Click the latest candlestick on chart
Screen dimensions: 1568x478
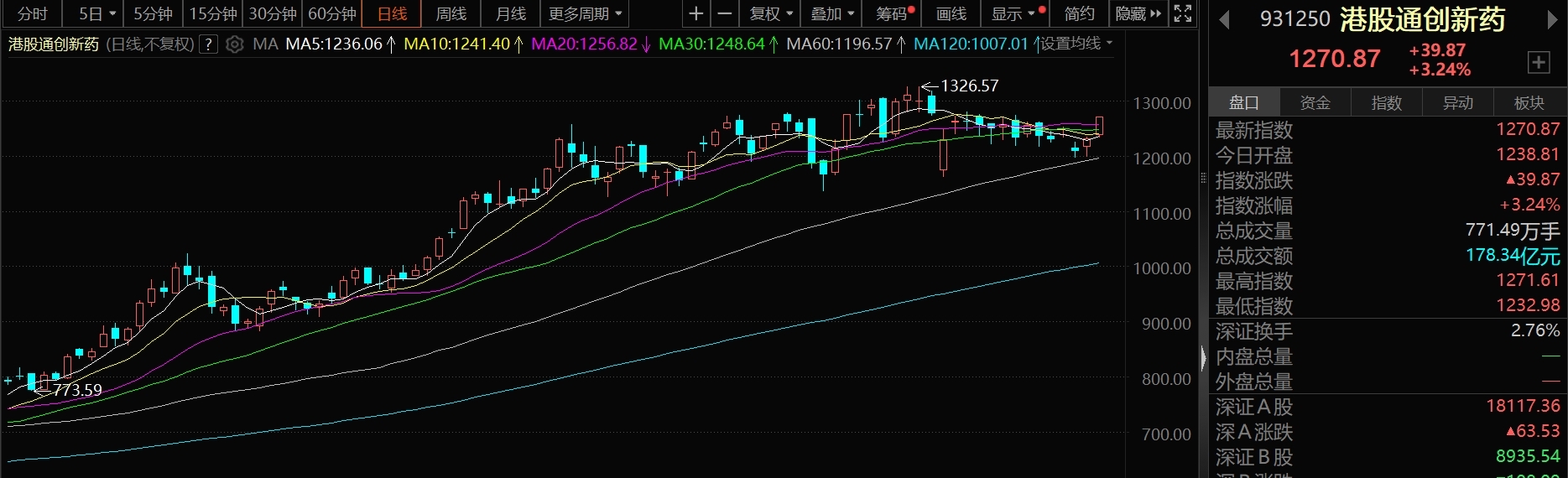pyautogui.click(x=1099, y=126)
